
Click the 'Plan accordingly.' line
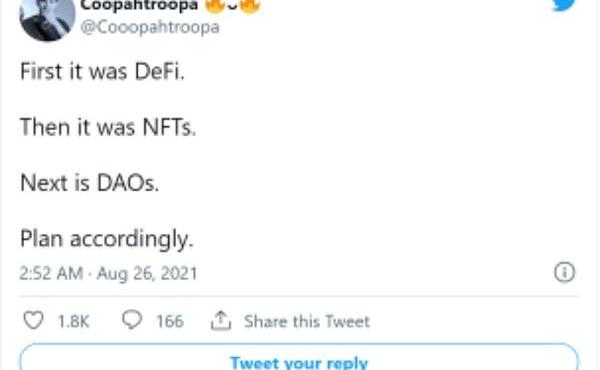click(x=107, y=240)
